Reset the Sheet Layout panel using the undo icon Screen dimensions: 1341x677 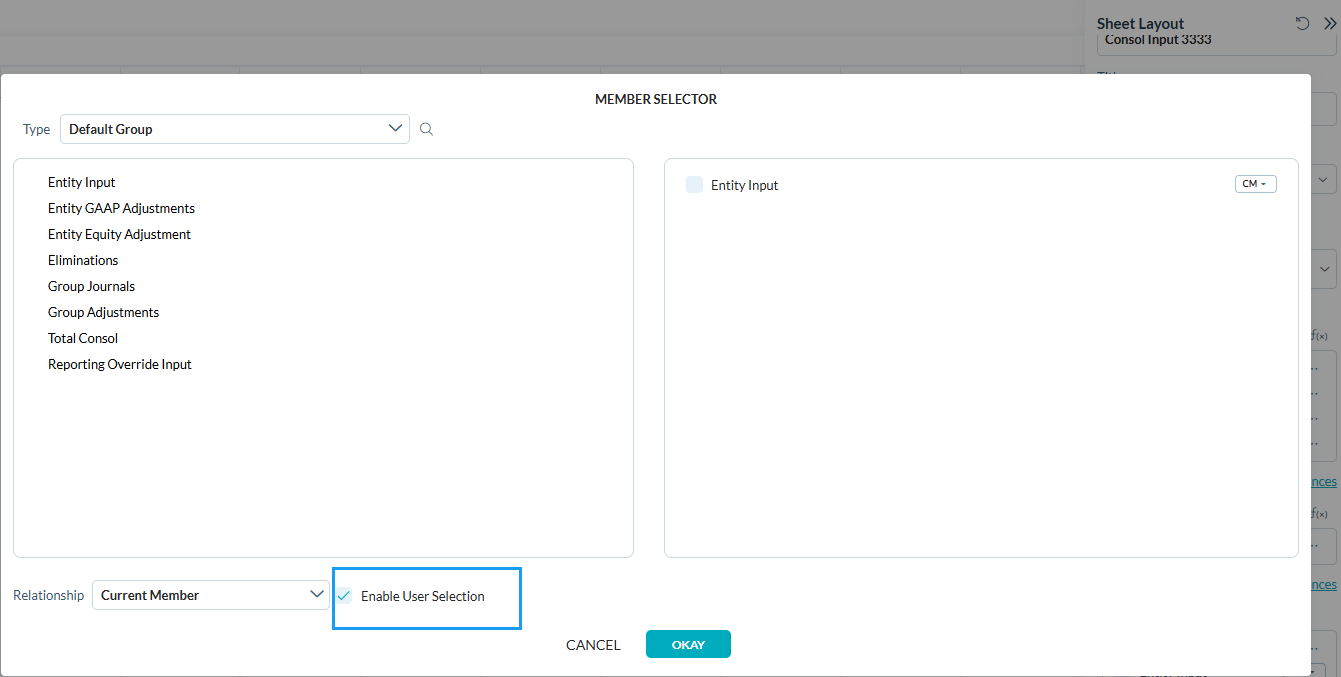coord(1301,23)
